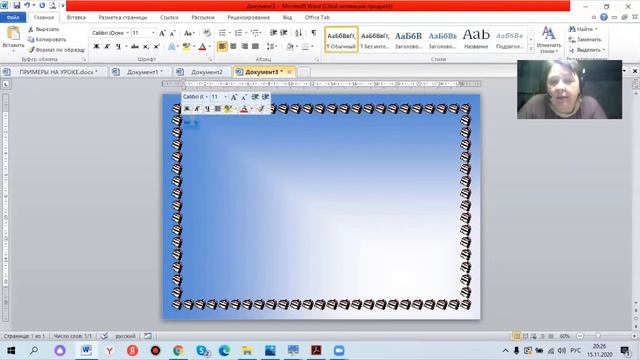Image resolution: width=640 pixels, height=360 pixels.
Task: Click the Grow Font icon in ribbon
Action: pos(162,33)
